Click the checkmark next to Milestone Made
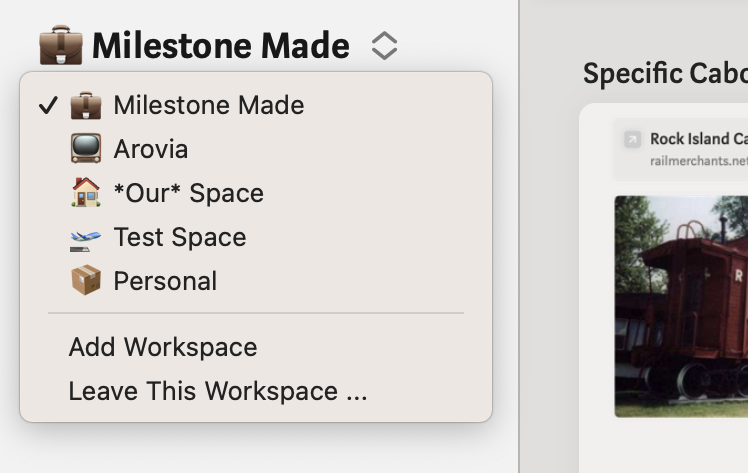 point(46,106)
